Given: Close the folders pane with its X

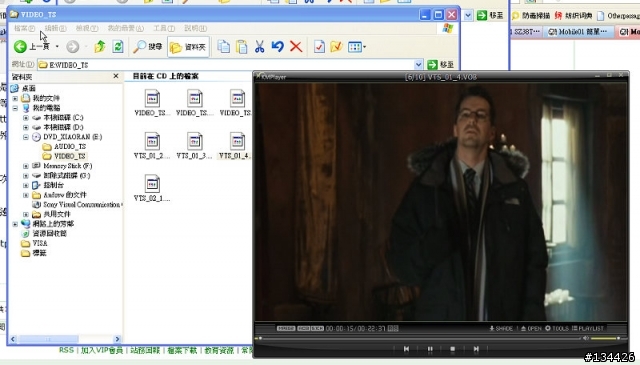Looking at the screenshot, I should click(x=116, y=76).
